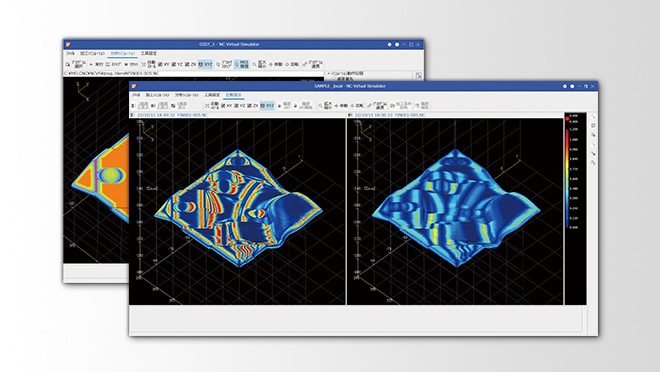Select the XY view button in the front window
The width and height of the screenshot is (660, 372).
point(227,106)
